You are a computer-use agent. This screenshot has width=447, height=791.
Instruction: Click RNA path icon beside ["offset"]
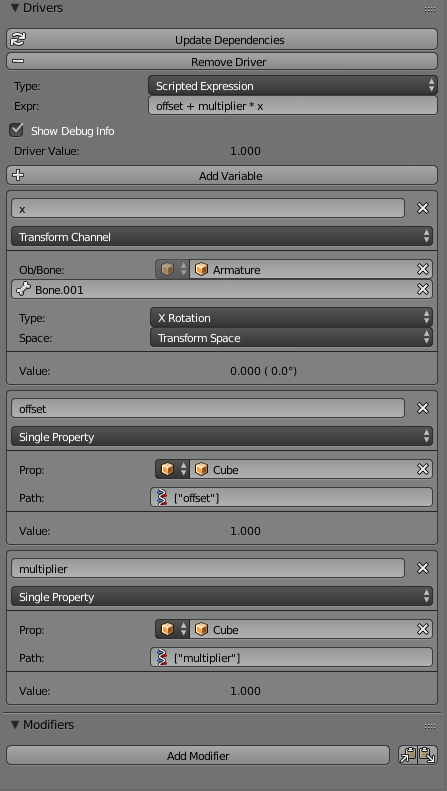(161, 497)
